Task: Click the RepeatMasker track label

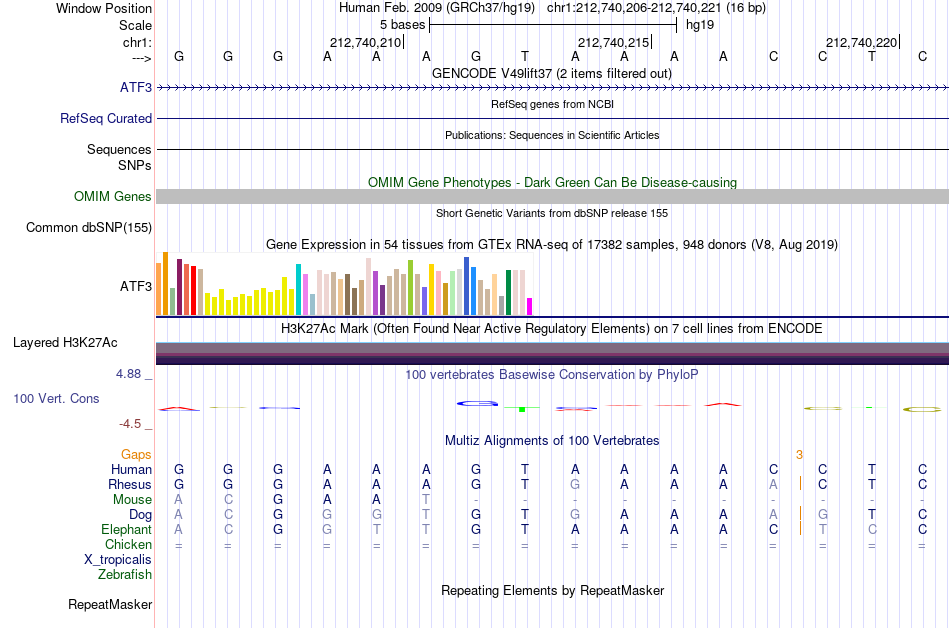Action: pos(110,605)
